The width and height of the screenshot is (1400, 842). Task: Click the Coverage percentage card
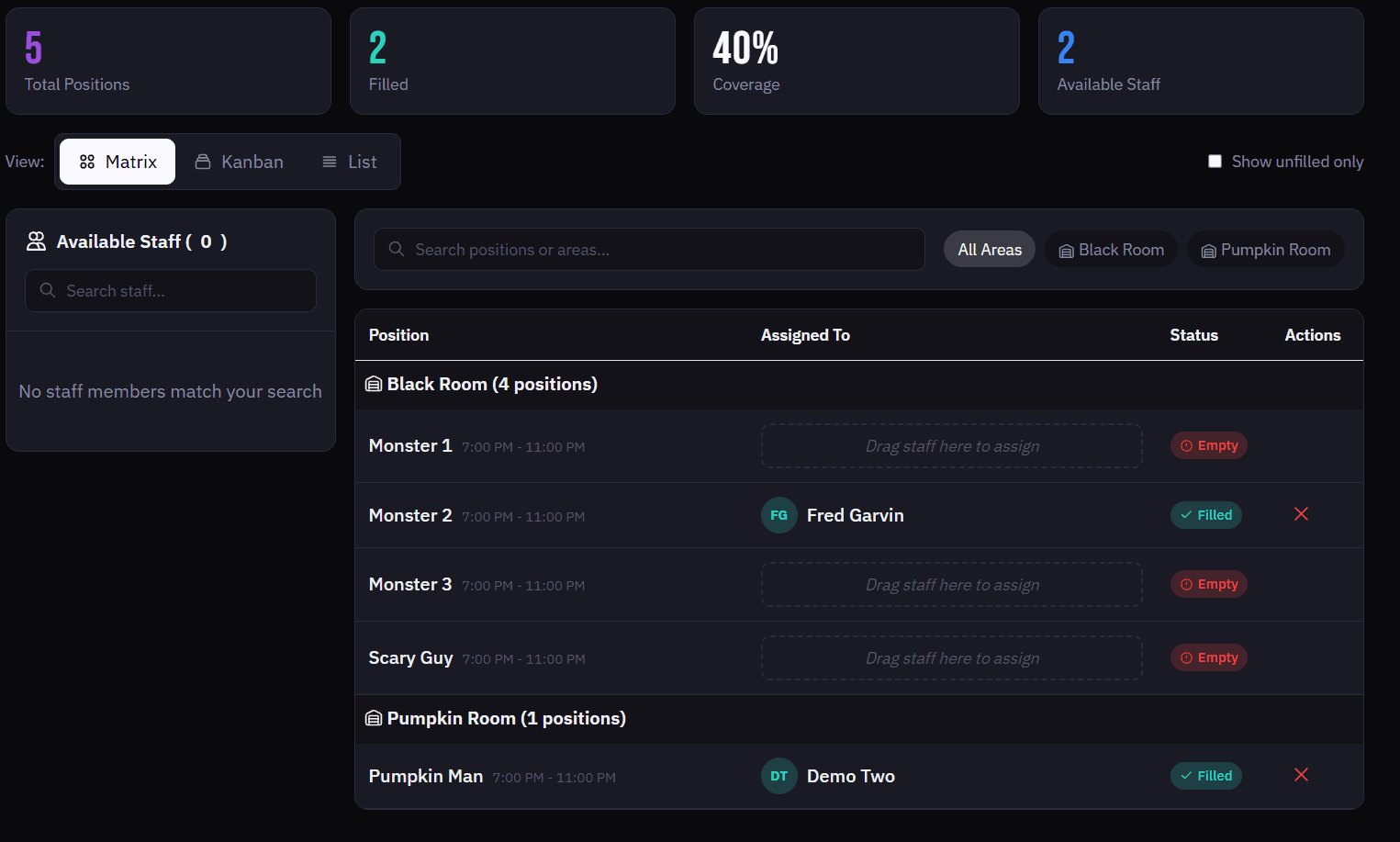tap(856, 61)
